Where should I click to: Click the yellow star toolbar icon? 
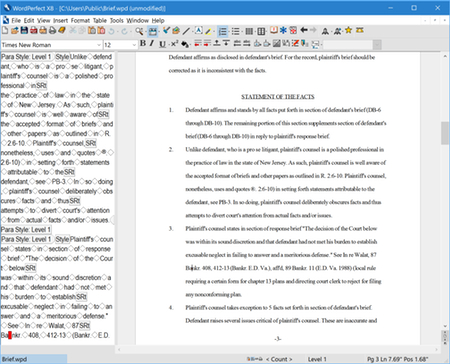tap(348, 31)
